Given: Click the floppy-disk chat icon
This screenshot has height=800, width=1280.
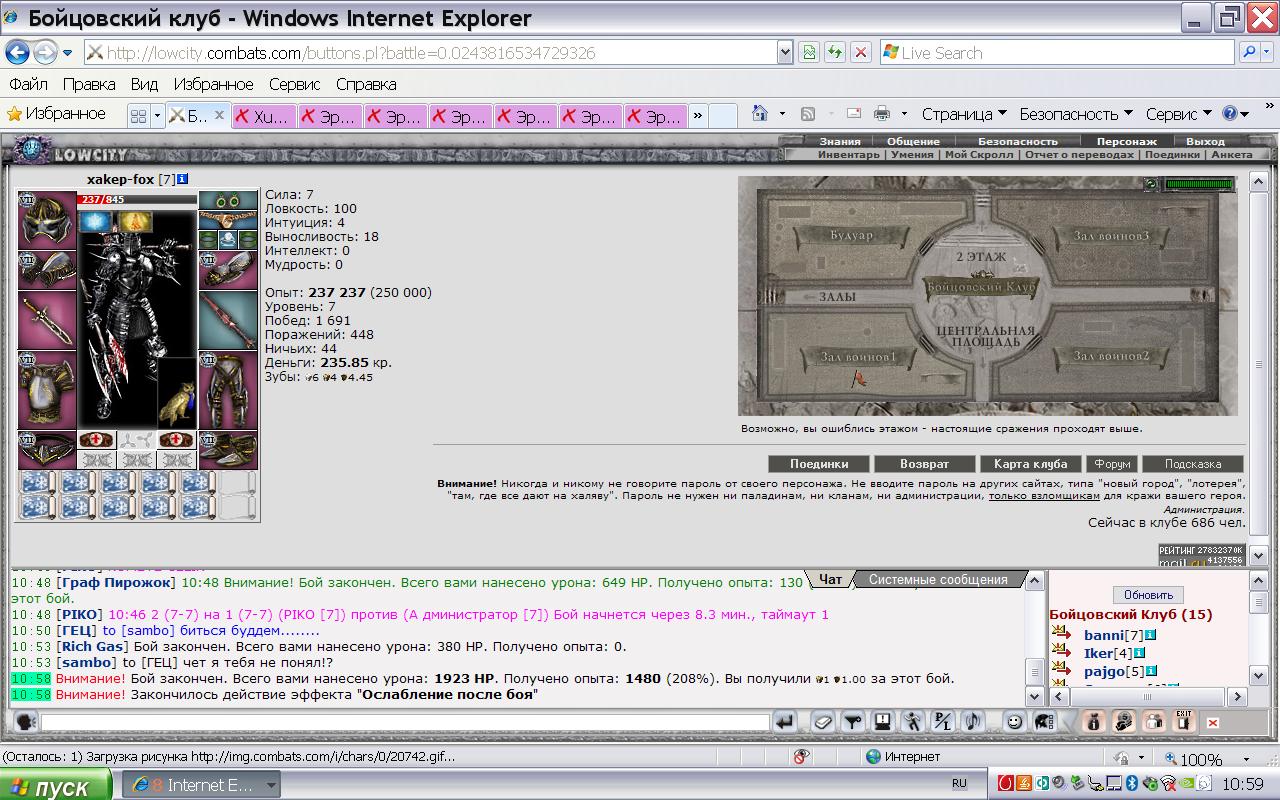Looking at the screenshot, I should point(882,721).
